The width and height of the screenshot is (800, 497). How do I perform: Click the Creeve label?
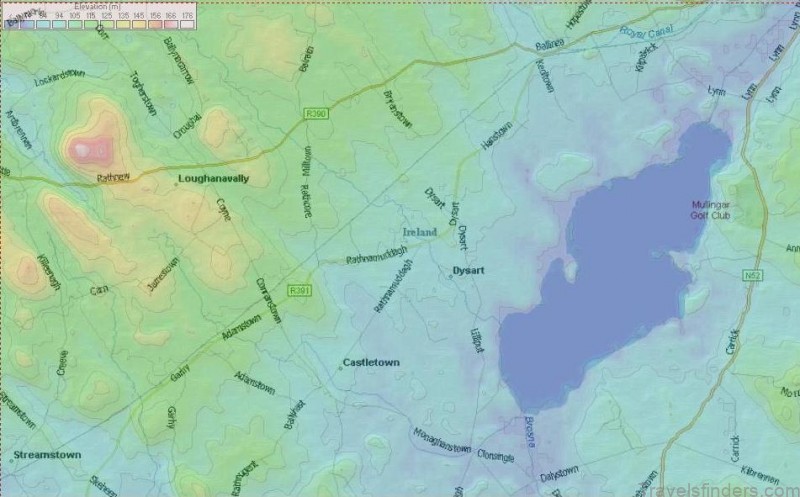coord(62,363)
